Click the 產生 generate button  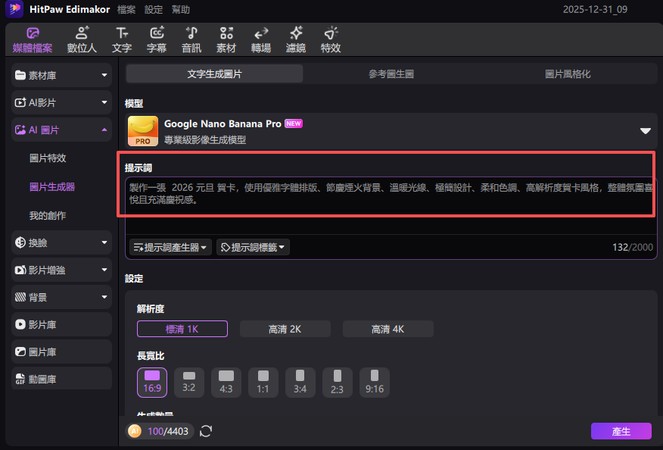pyautogui.click(x=621, y=431)
